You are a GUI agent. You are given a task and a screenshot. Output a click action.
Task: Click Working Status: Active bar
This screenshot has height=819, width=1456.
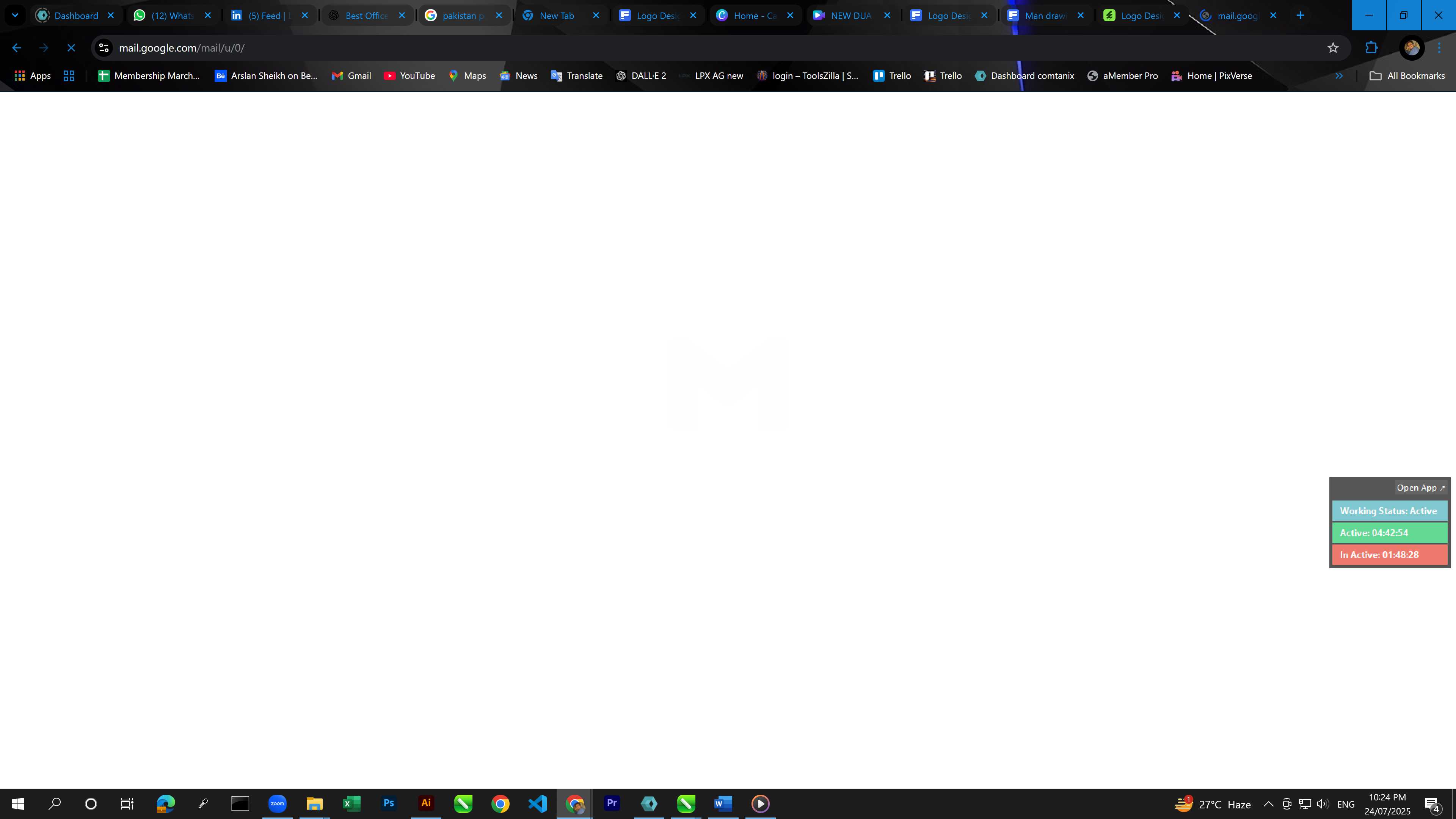1389,511
